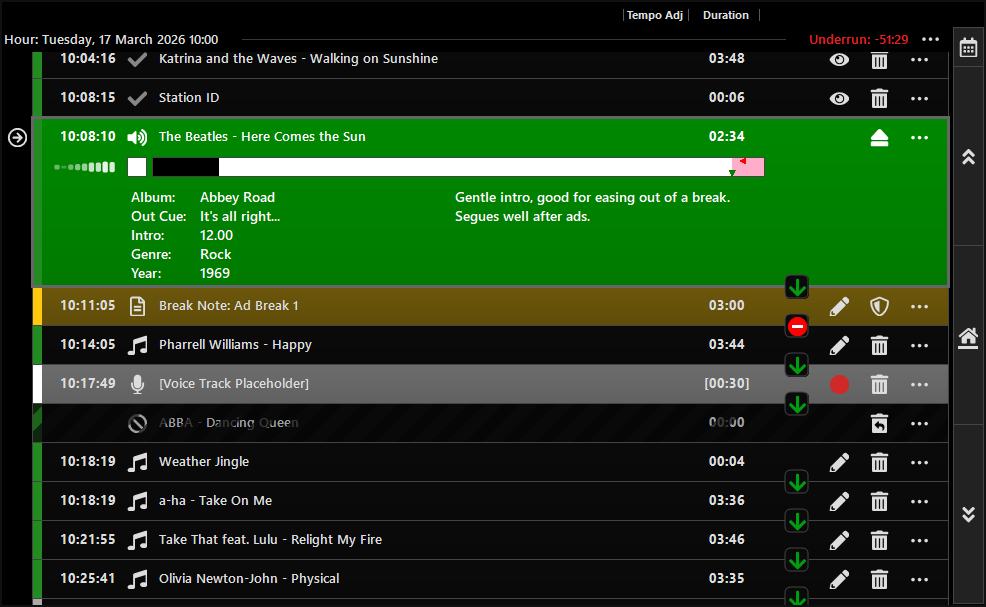Delete Katrina and the Waves row
Screen dimensions: 986x607
(x=879, y=60)
